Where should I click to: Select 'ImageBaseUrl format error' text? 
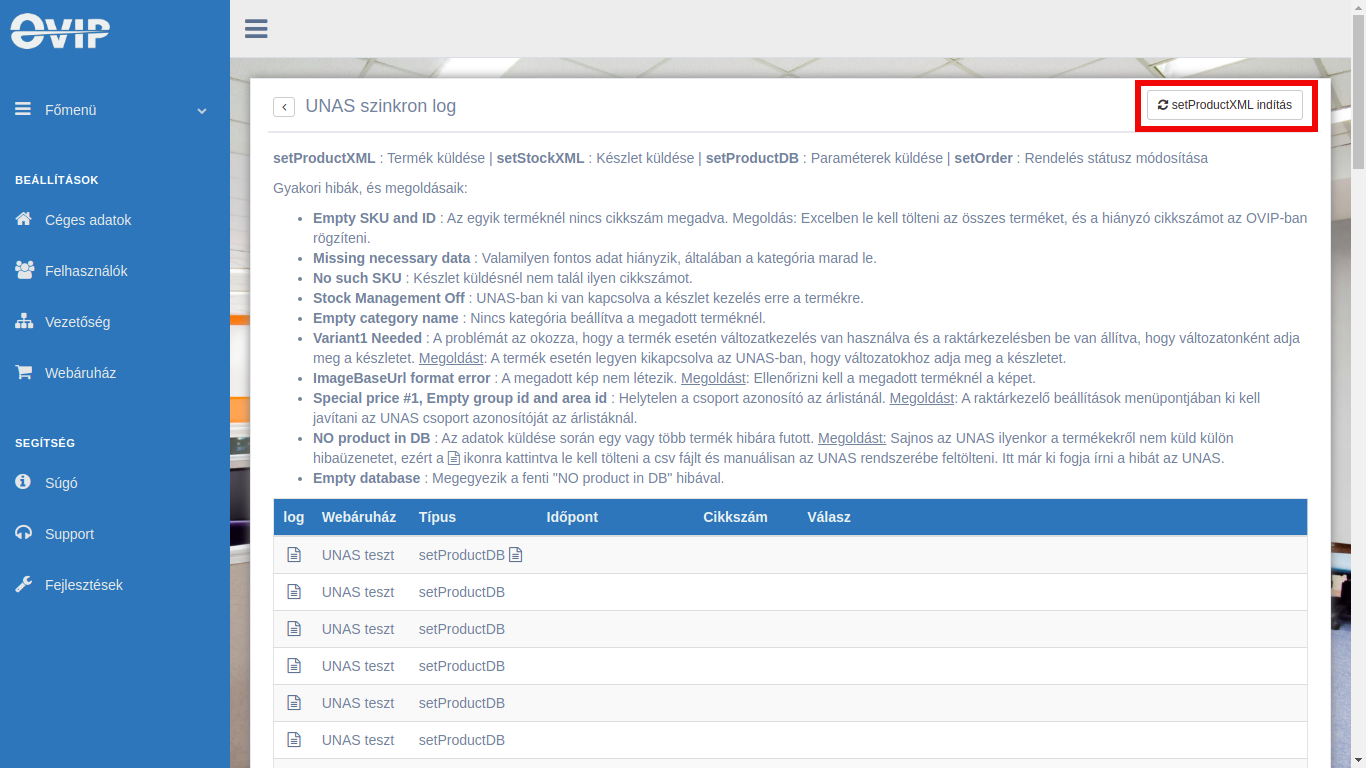tap(402, 378)
